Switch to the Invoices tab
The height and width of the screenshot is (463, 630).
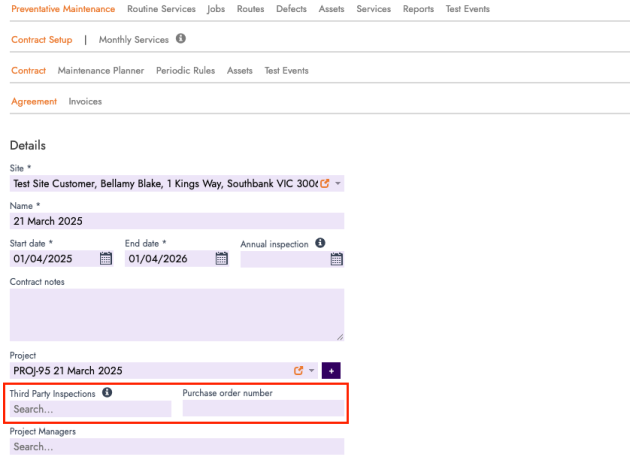85,101
